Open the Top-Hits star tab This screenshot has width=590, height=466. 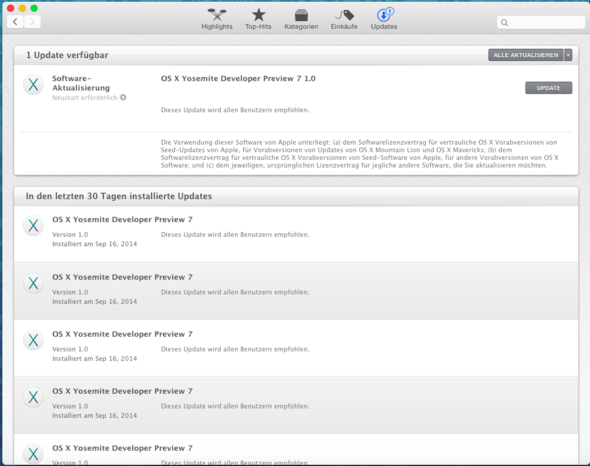258,19
